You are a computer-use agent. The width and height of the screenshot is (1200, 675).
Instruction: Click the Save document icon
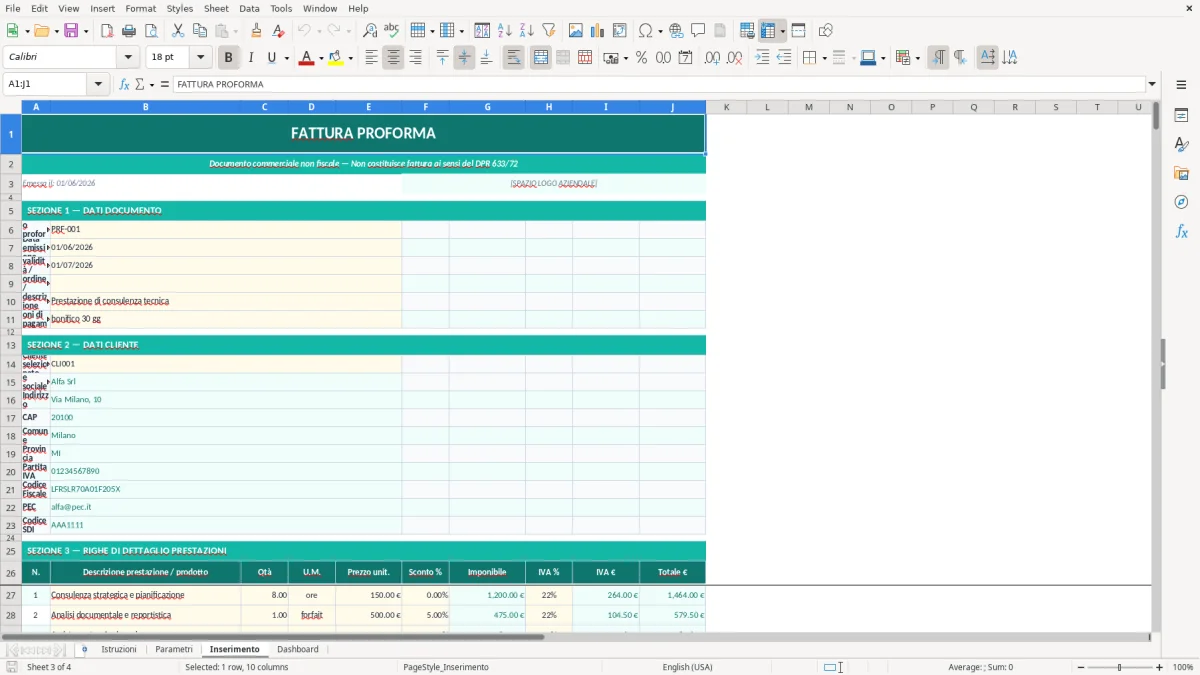pyautogui.click(x=71, y=31)
